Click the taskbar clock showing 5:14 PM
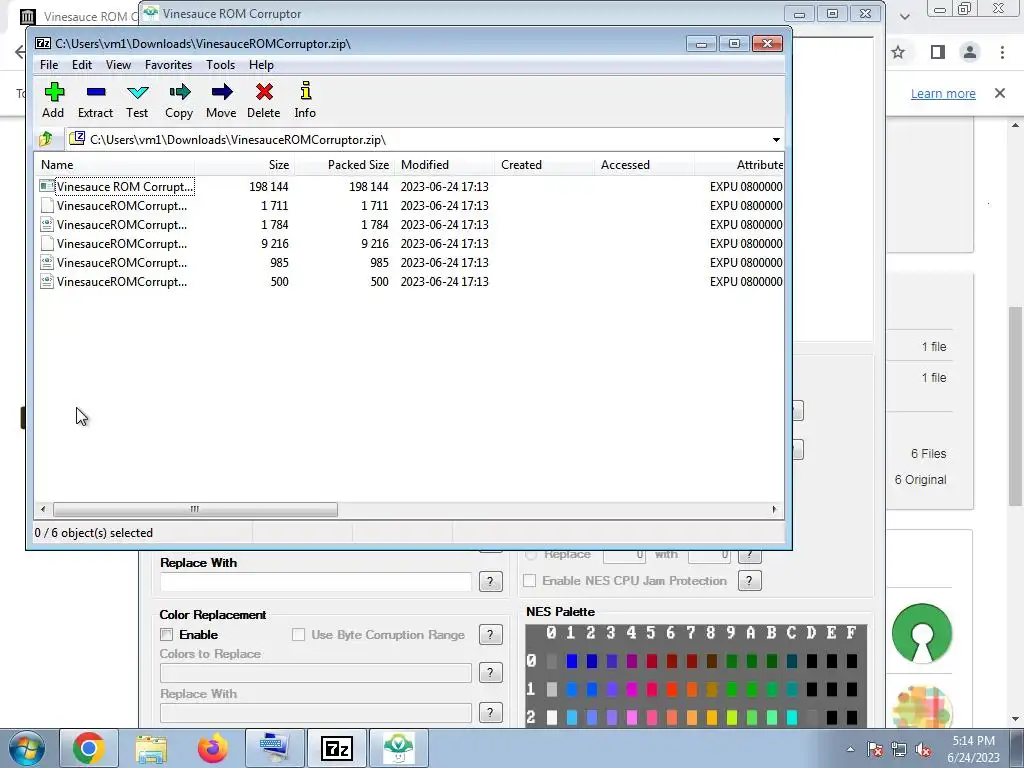Viewport: 1024px width, 768px height. click(973, 749)
